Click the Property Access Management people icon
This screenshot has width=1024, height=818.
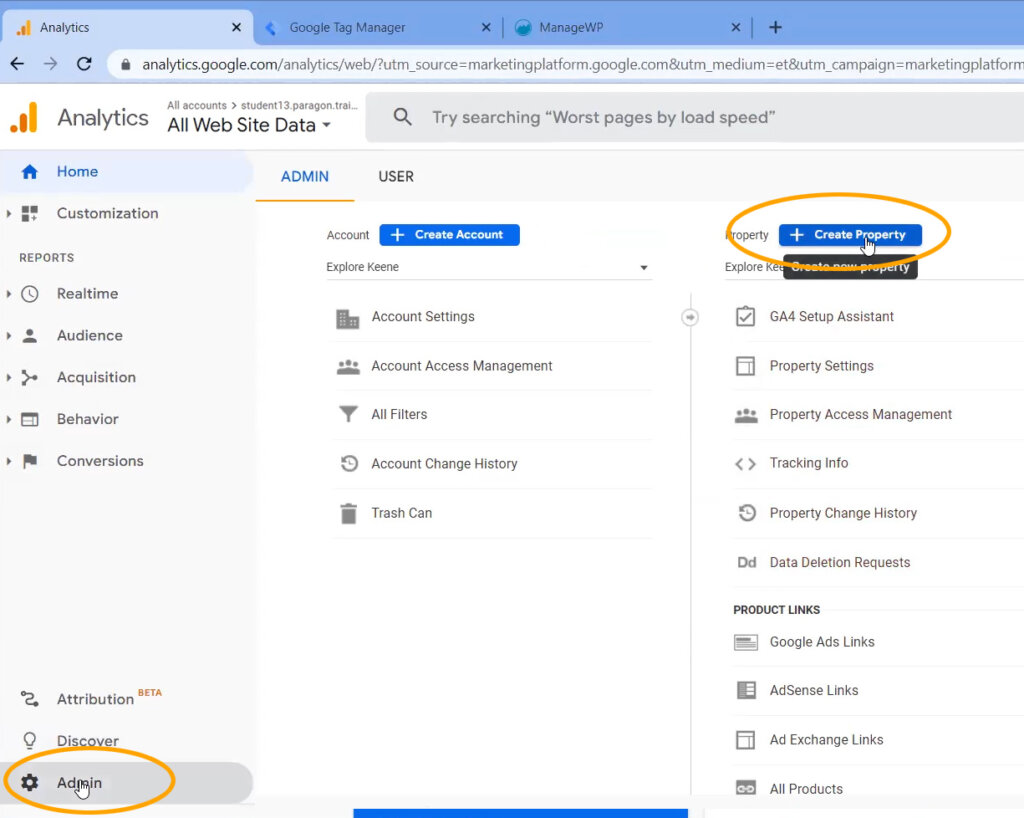click(x=746, y=415)
